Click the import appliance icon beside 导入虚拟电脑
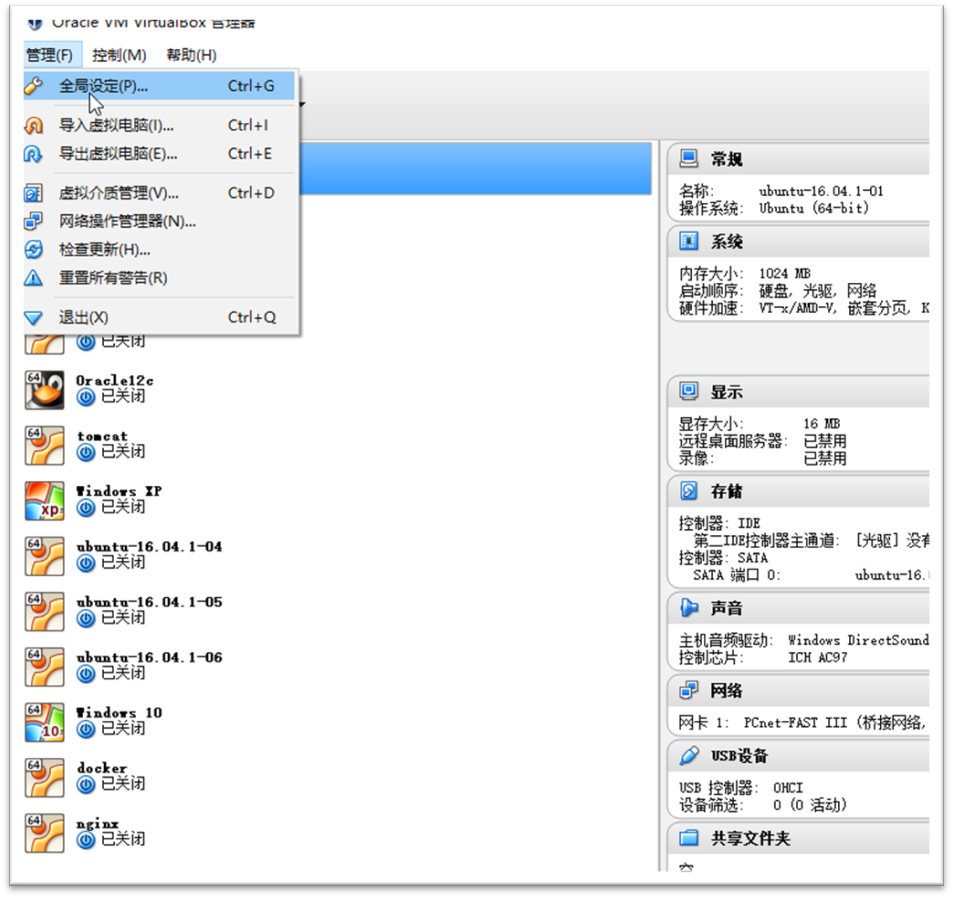The height and width of the screenshot is (898, 954). [x=33, y=125]
